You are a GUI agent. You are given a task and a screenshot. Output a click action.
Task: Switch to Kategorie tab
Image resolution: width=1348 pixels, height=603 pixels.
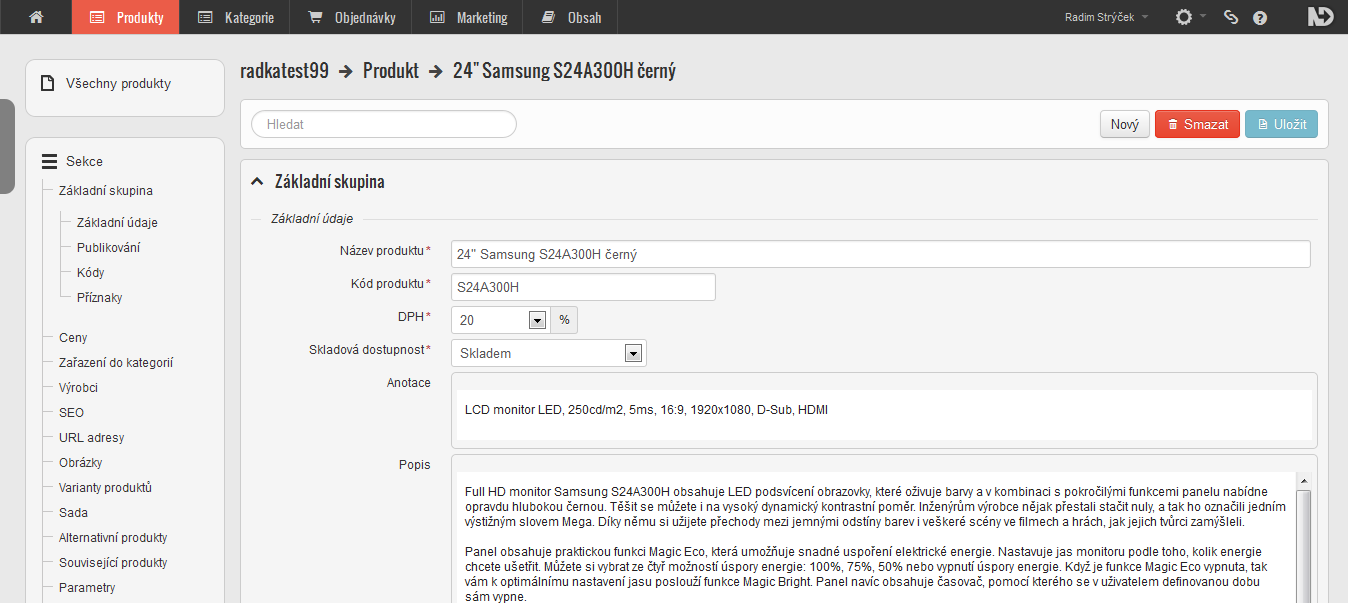tap(235, 17)
